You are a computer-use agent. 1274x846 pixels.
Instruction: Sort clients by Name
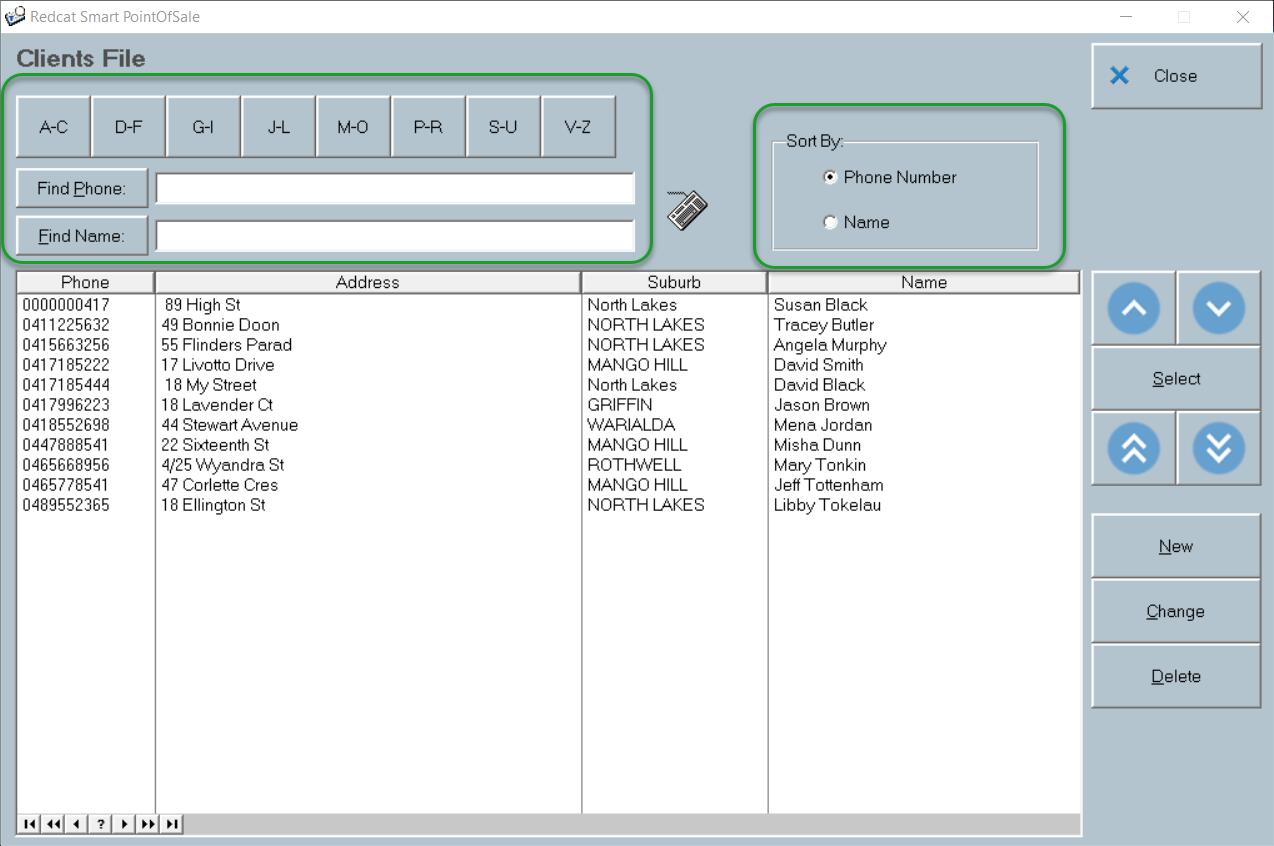pyautogui.click(x=830, y=222)
